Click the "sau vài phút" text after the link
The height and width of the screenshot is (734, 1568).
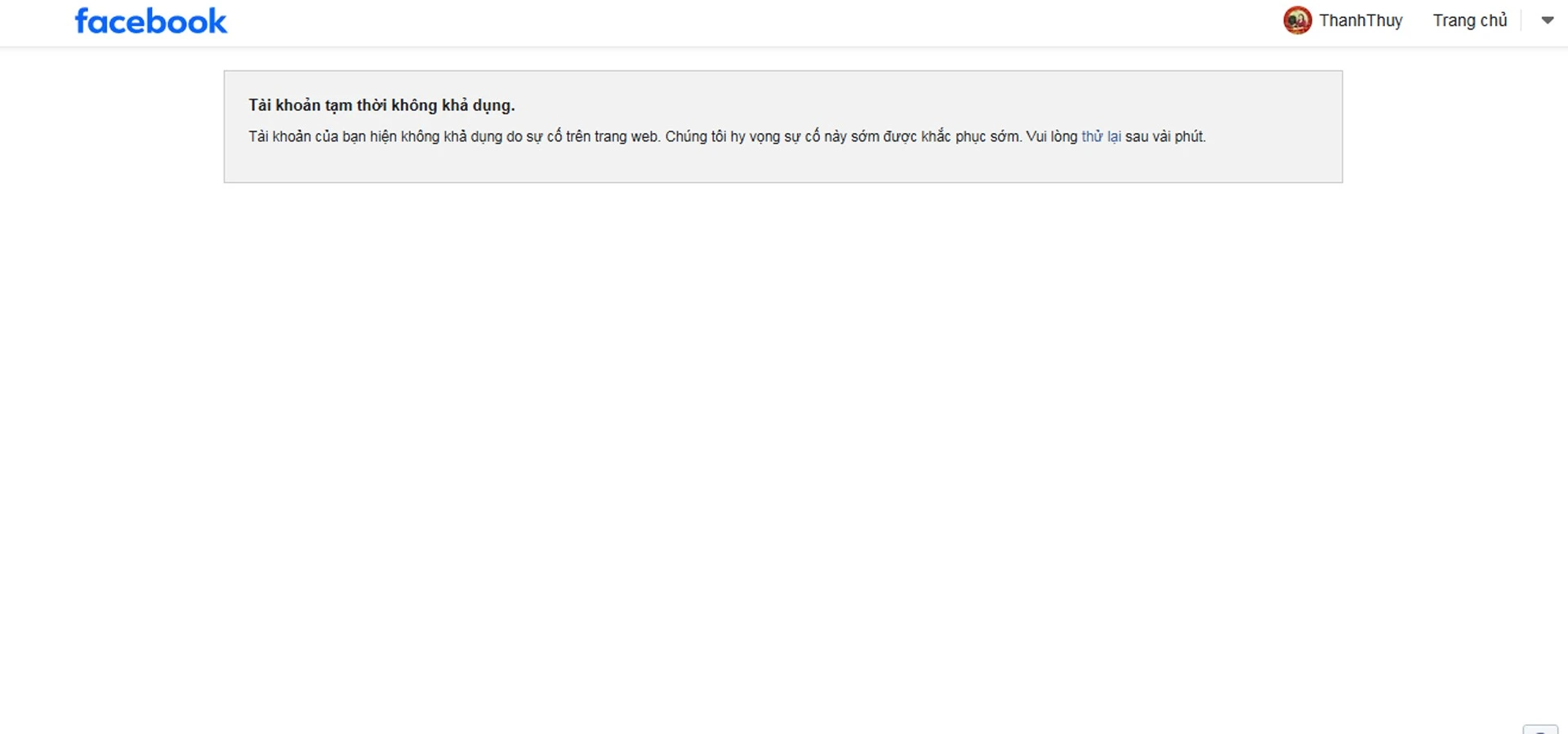1165,136
